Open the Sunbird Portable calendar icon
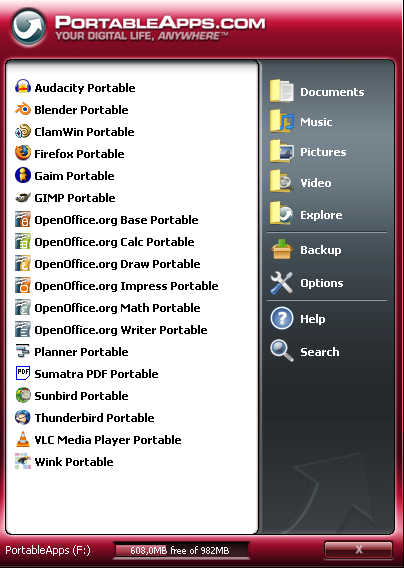 22,395
